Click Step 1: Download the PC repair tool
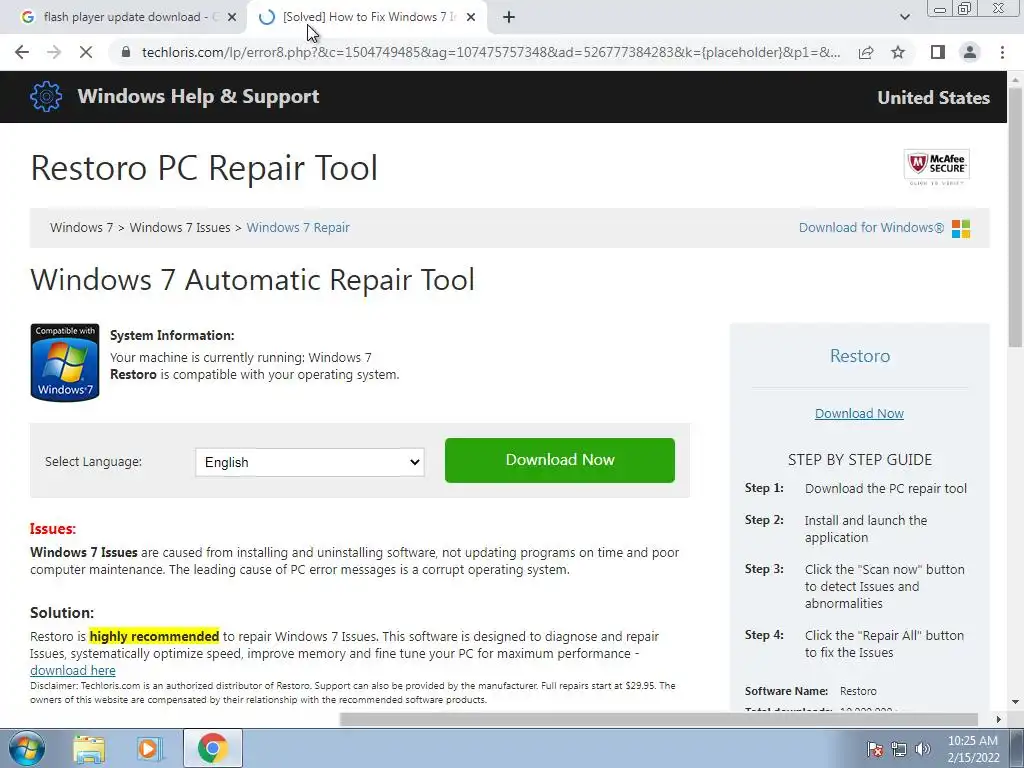Viewport: 1024px width, 768px height. [856, 488]
